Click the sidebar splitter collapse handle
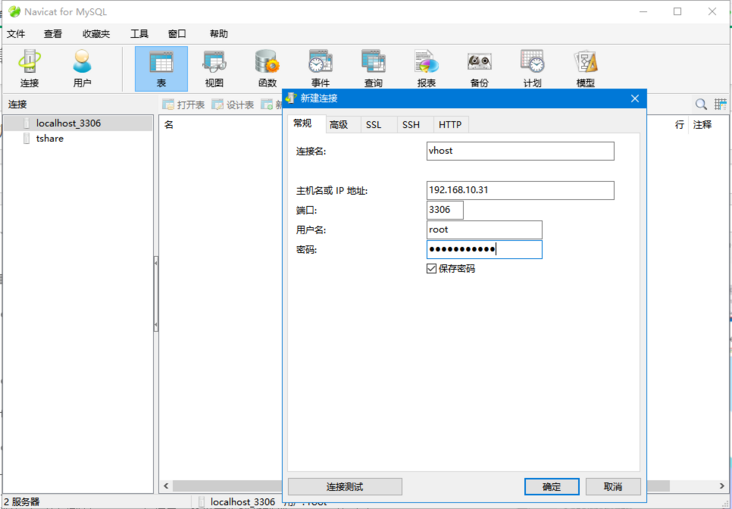 [x=156, y=294]
